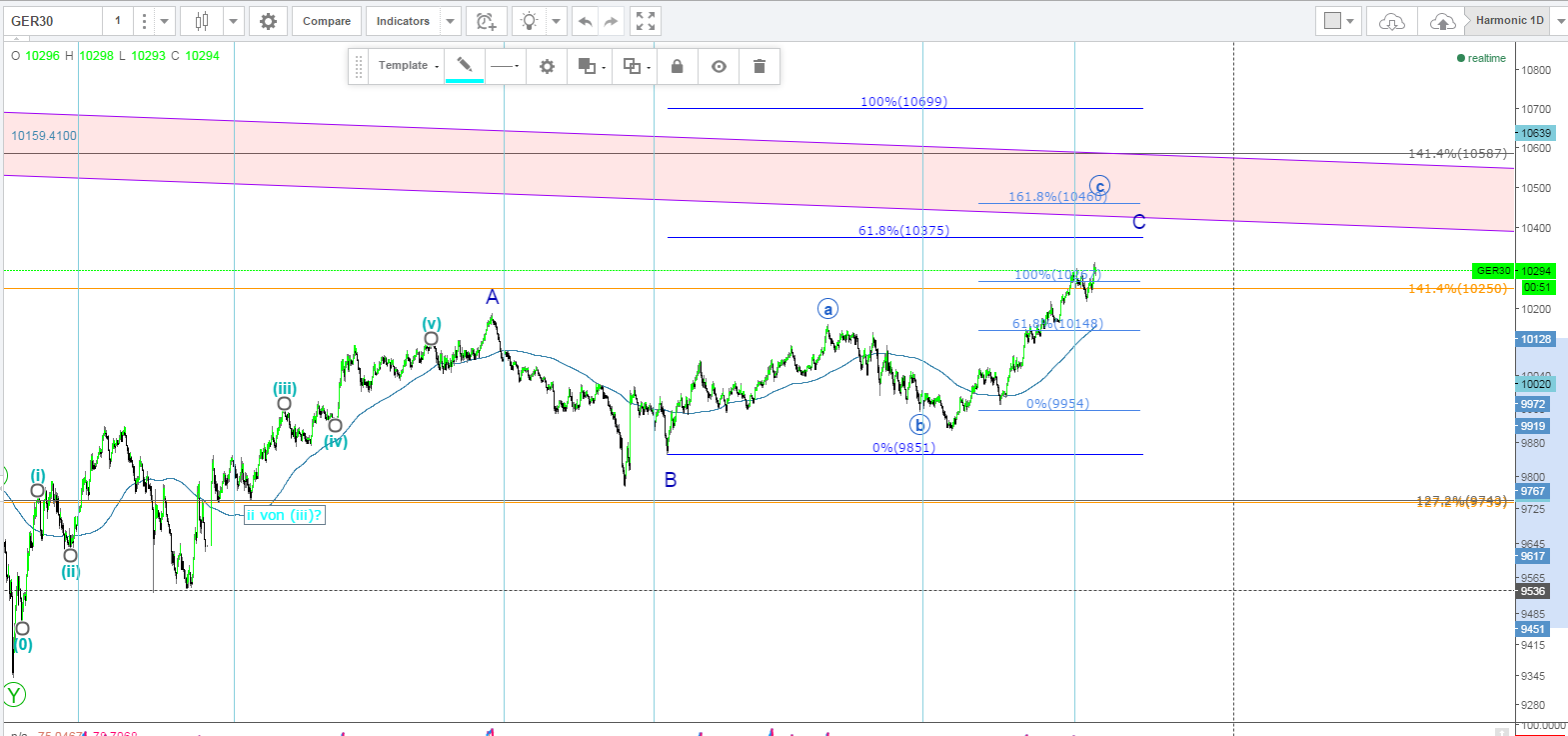Image resolution: width=1568 pixels, height=736 pixels.
Task: Click the candlestick chart style icon
Action: [x=202, y=21]
